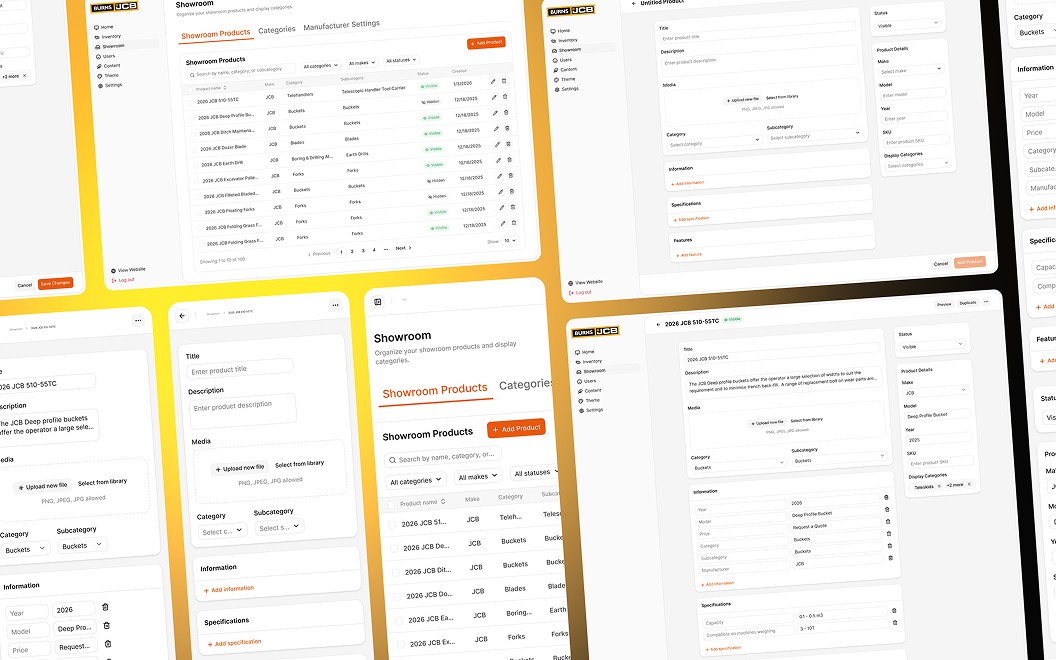Tick the 2026 JCB Ea... row checkbox in the mobile list
Viewport: 1056px width, 660px height.
[x=399, y=620]
